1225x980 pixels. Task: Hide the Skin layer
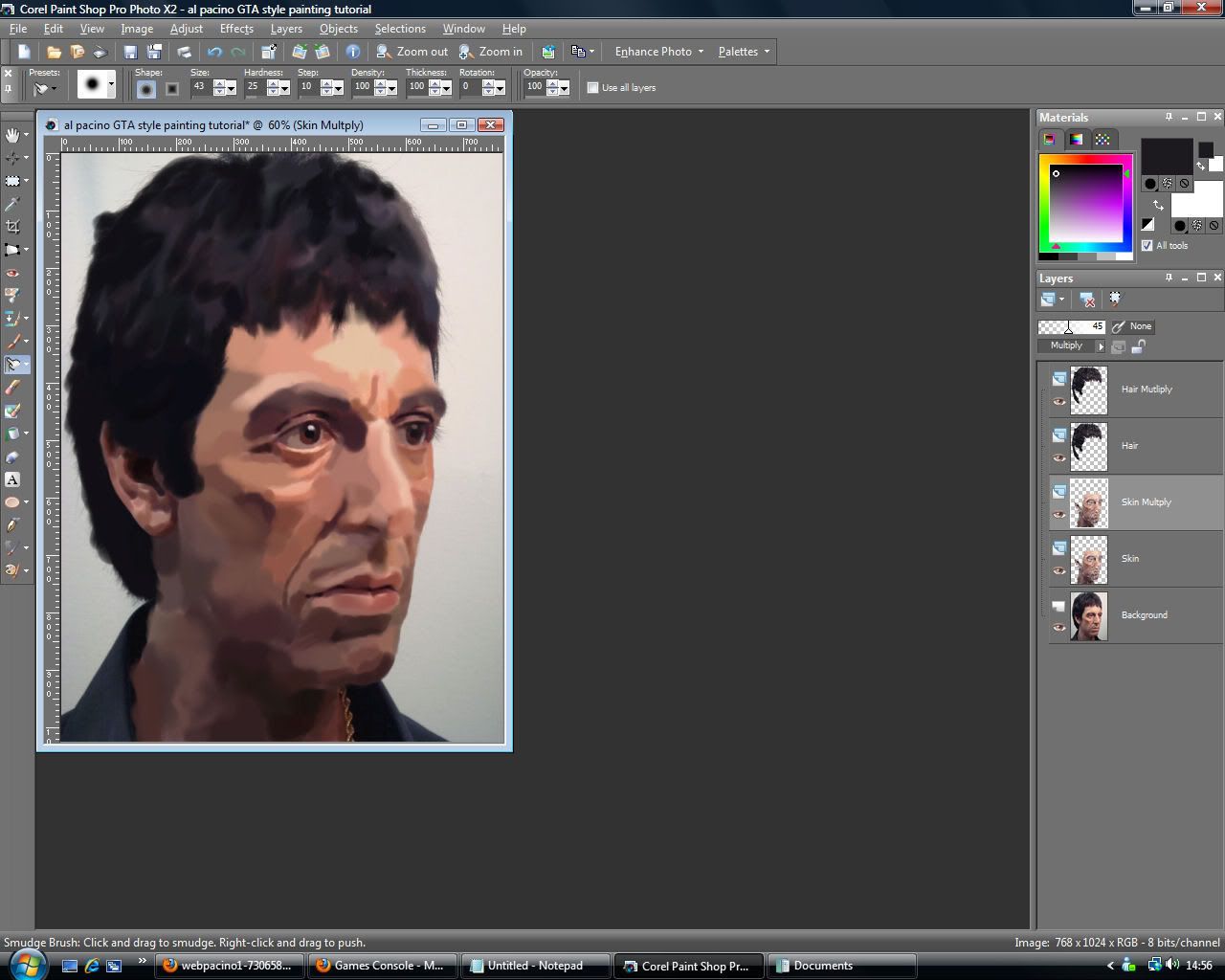click(x=1058, y=570)
